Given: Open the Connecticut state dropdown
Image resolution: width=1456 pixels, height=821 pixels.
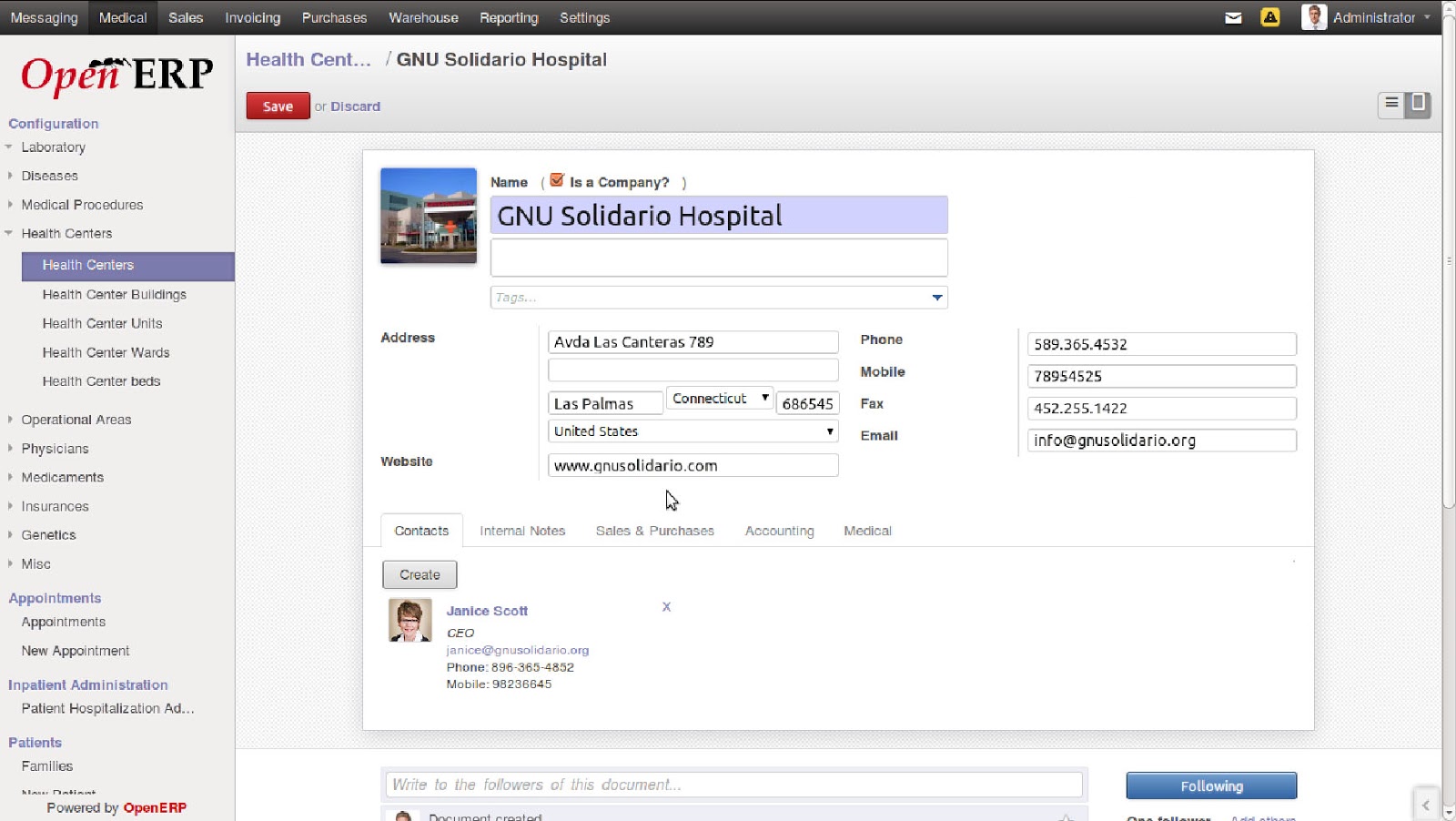Looking at the screenshot, I should click(x=719, y=399).
